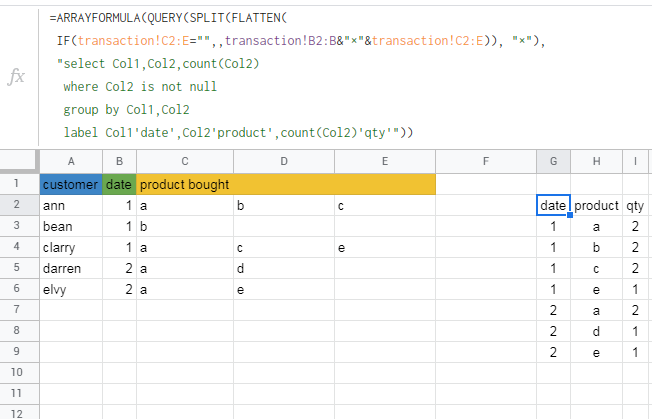
Task: Select the cell containing 'clarry'
Action: [70, 246]
